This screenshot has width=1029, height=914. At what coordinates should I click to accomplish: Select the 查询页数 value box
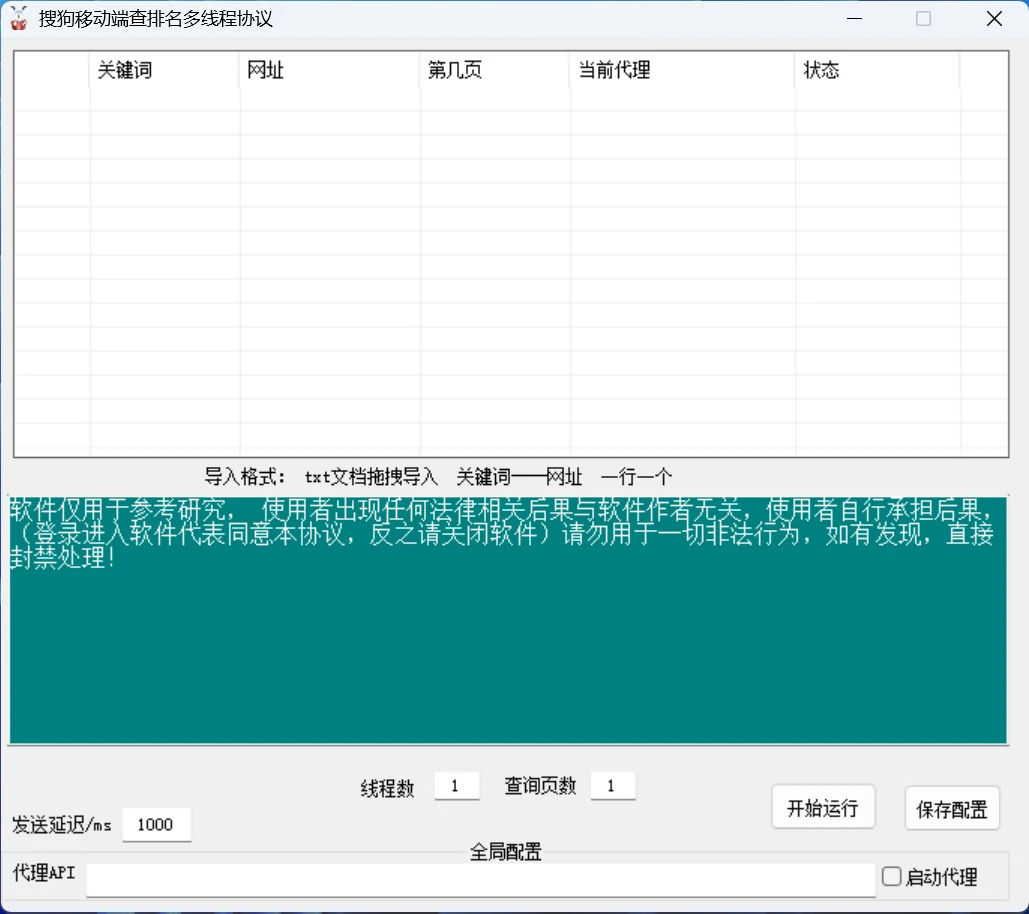click(x=613, y=785)
